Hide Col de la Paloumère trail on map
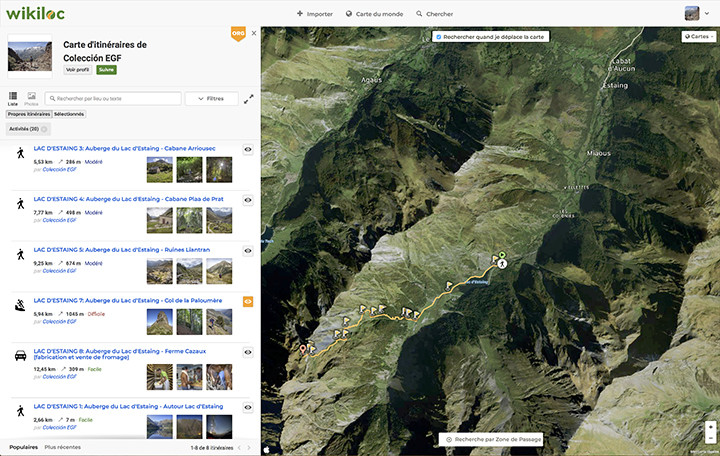720x456 pixels. coord(248,301)
